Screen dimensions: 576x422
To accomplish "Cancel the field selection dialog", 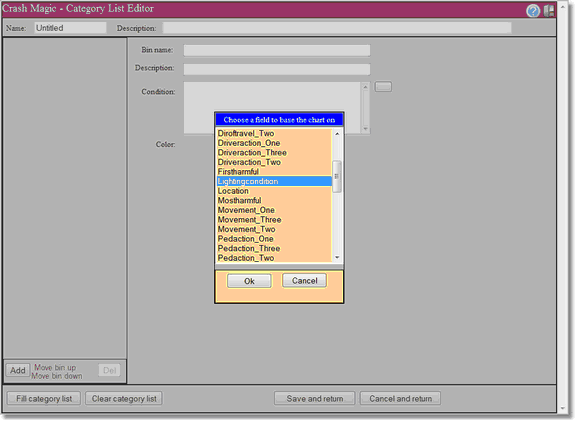I will (x=305, y=281).
